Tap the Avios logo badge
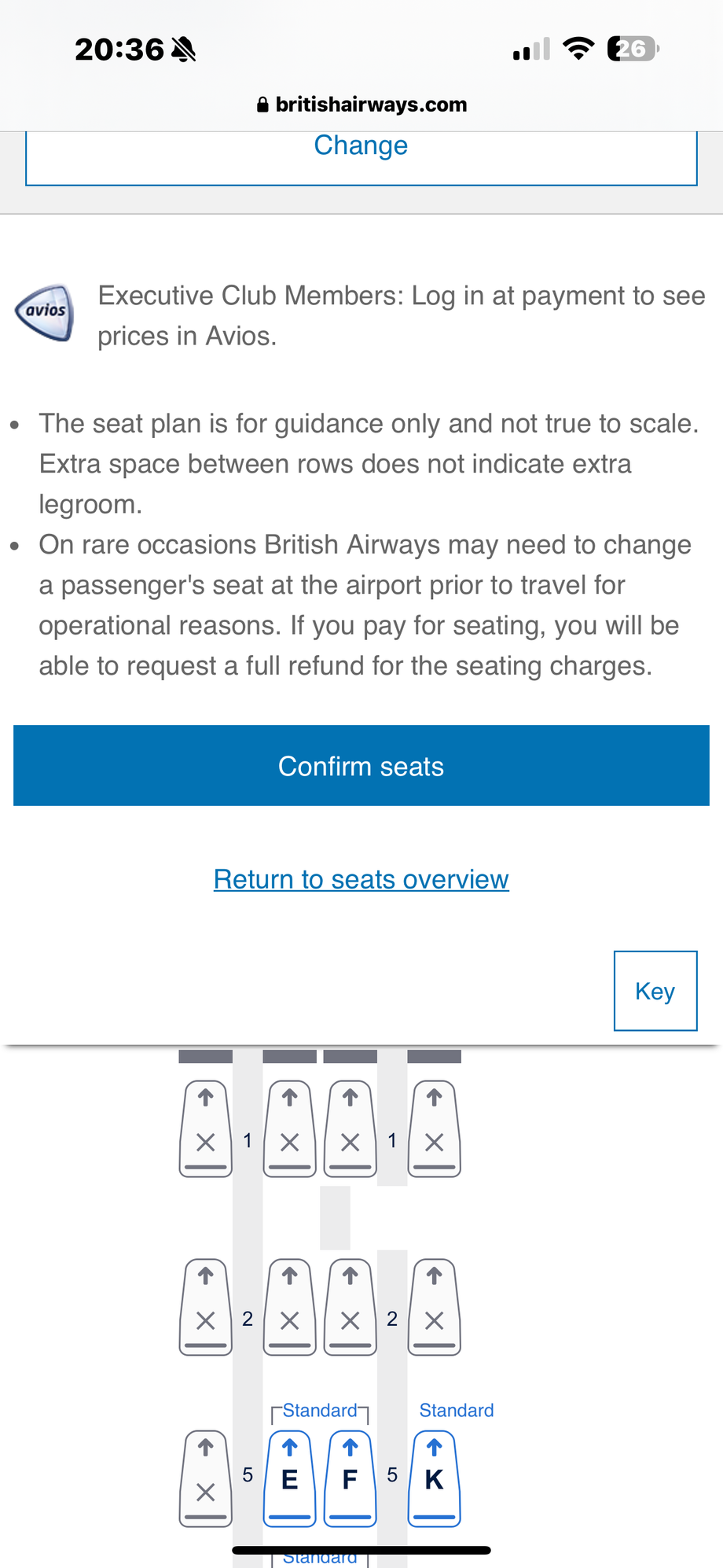The image size is (723, 1568). coord(45,312)
